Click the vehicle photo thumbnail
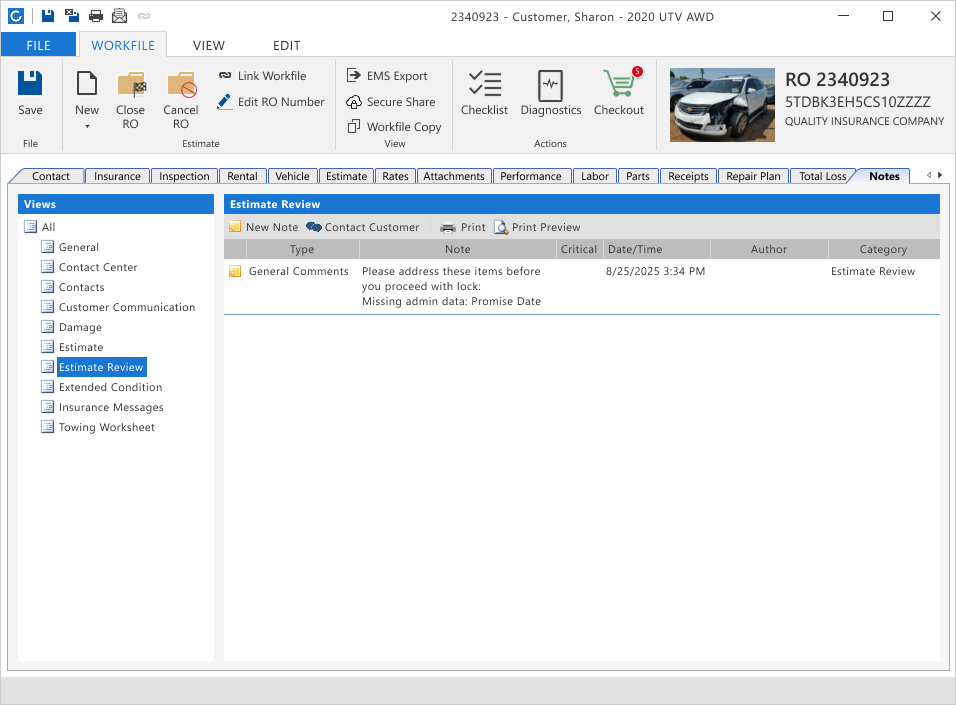The width and height of the screenshot is (956, 705). point(722,105)
